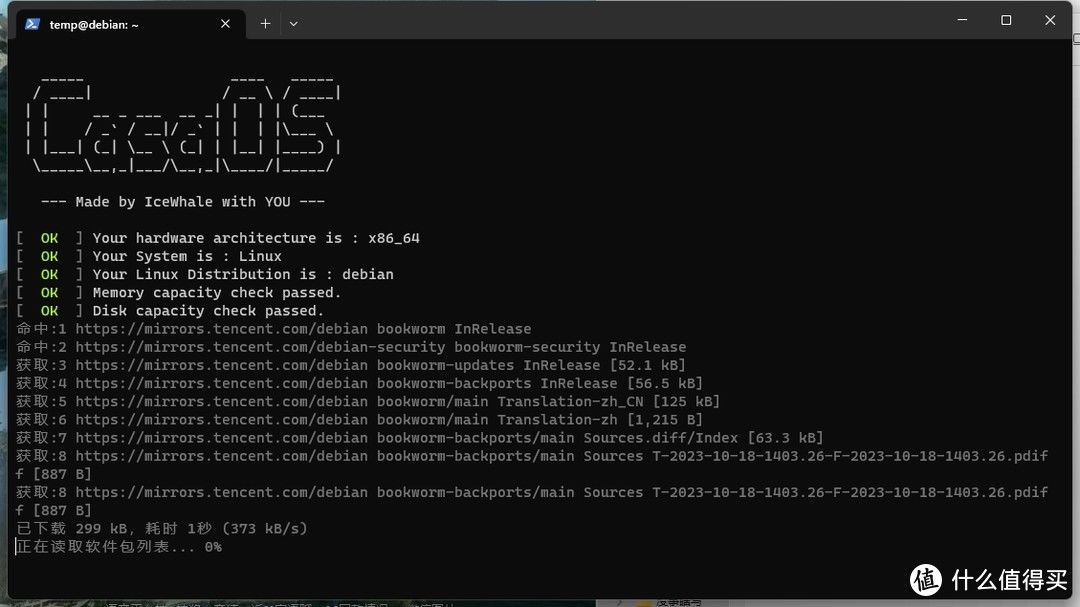Click the Linux Distribution debian line

click(205, 274)
